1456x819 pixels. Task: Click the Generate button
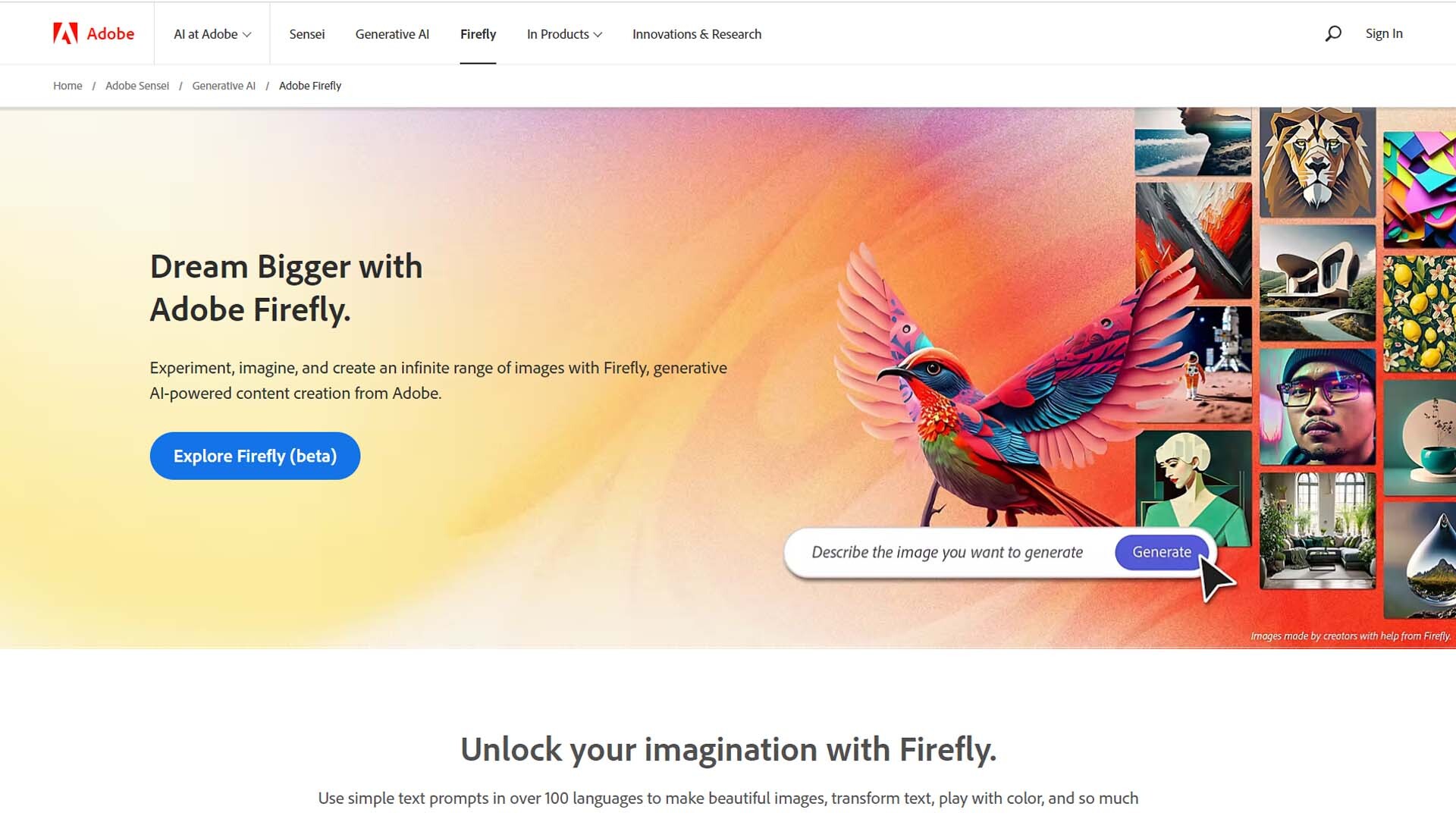(1162, 552)
